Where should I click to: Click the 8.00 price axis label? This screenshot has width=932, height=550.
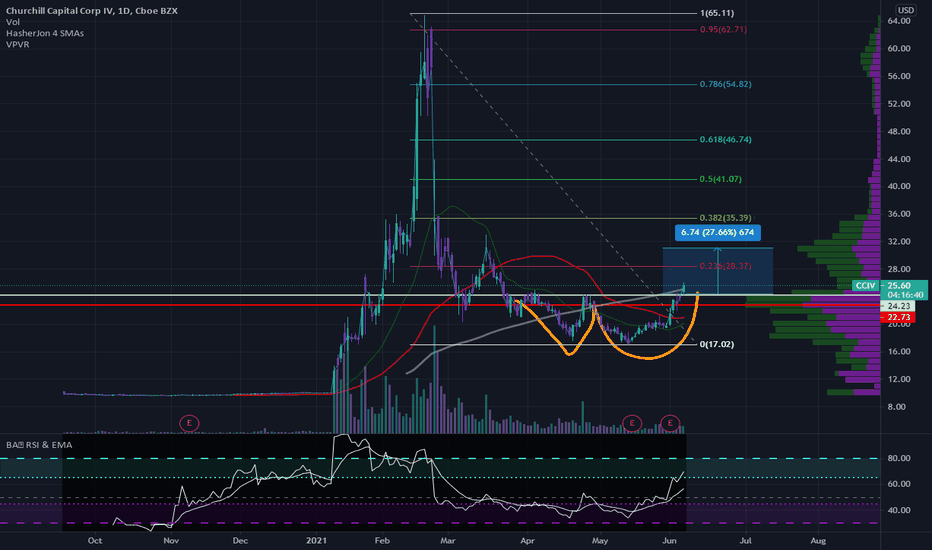click(x=896, y=407)
